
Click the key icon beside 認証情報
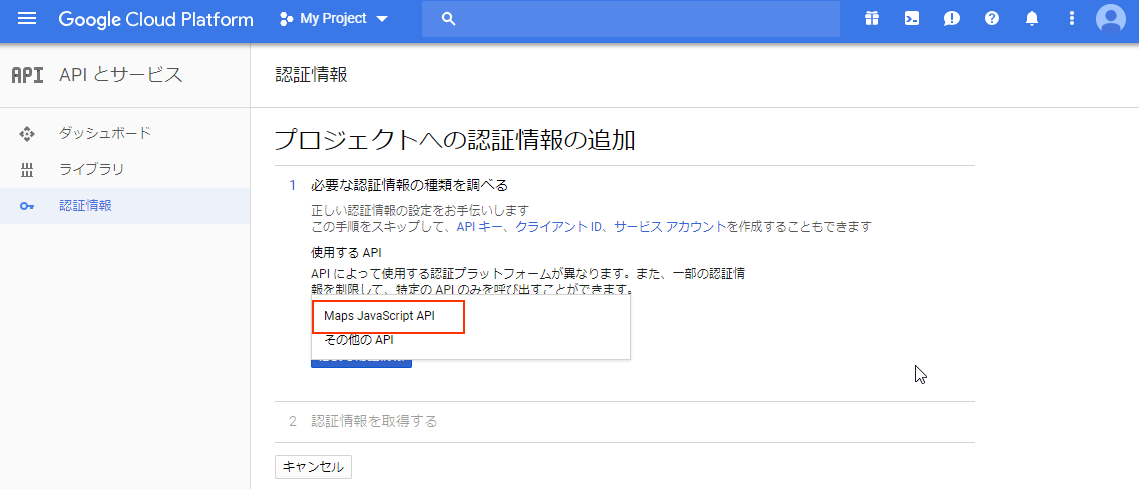(x=27, y=206)
